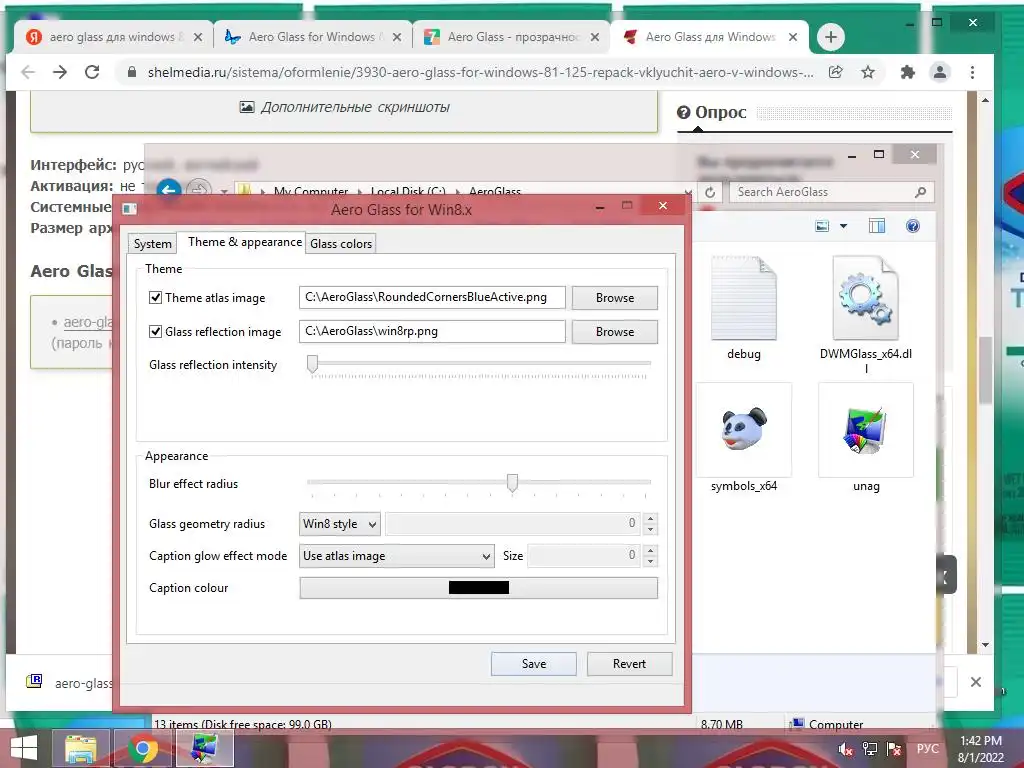
Task: Switch to the System tab
Action: [x=152, y=244]
